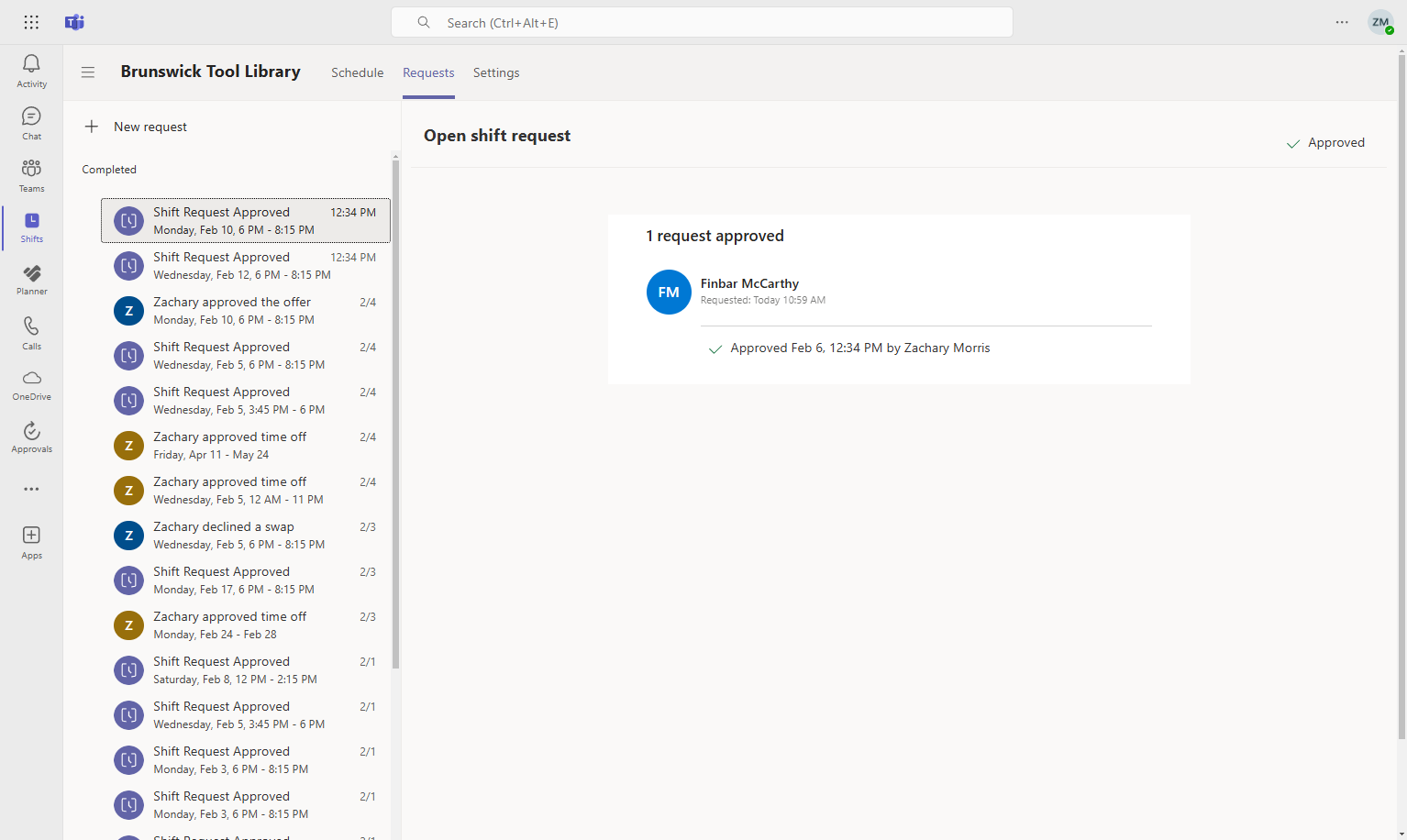Open OneDrive in the sidebar
Image resolution: width=1407 pixels, height=840 pixels.
31,385
